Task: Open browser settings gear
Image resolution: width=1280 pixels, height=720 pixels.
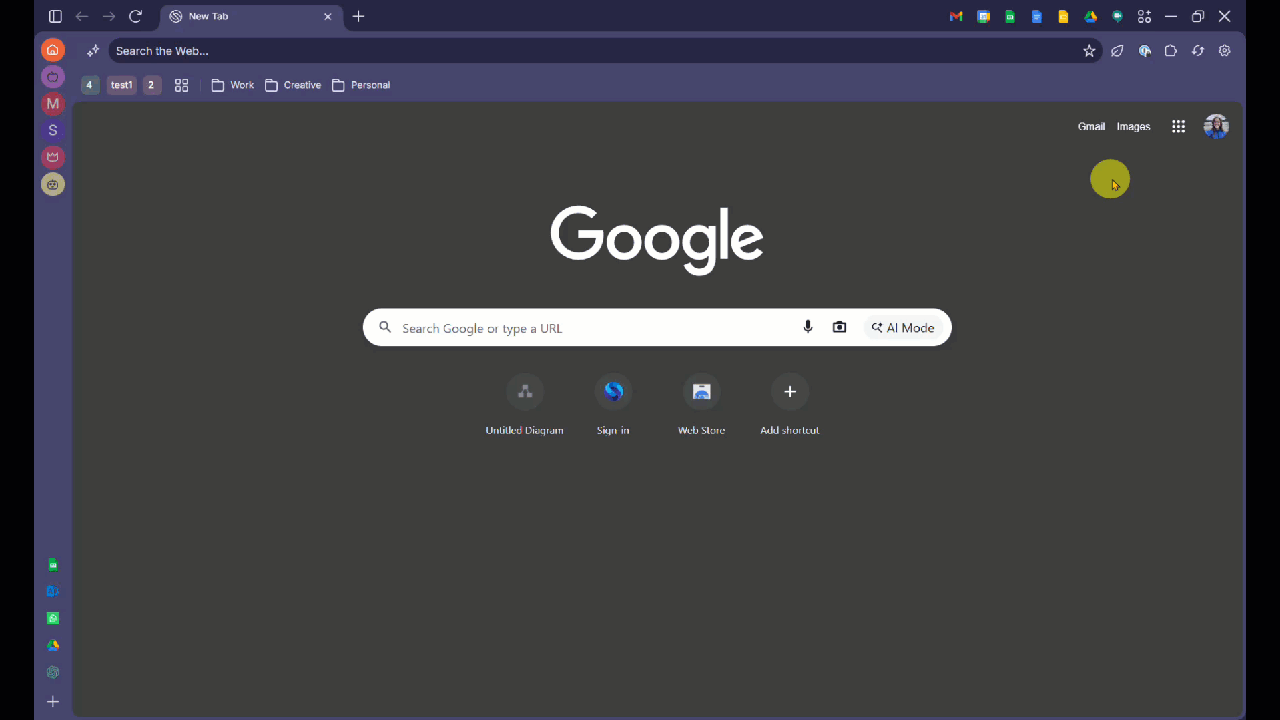Action: 1225,51
